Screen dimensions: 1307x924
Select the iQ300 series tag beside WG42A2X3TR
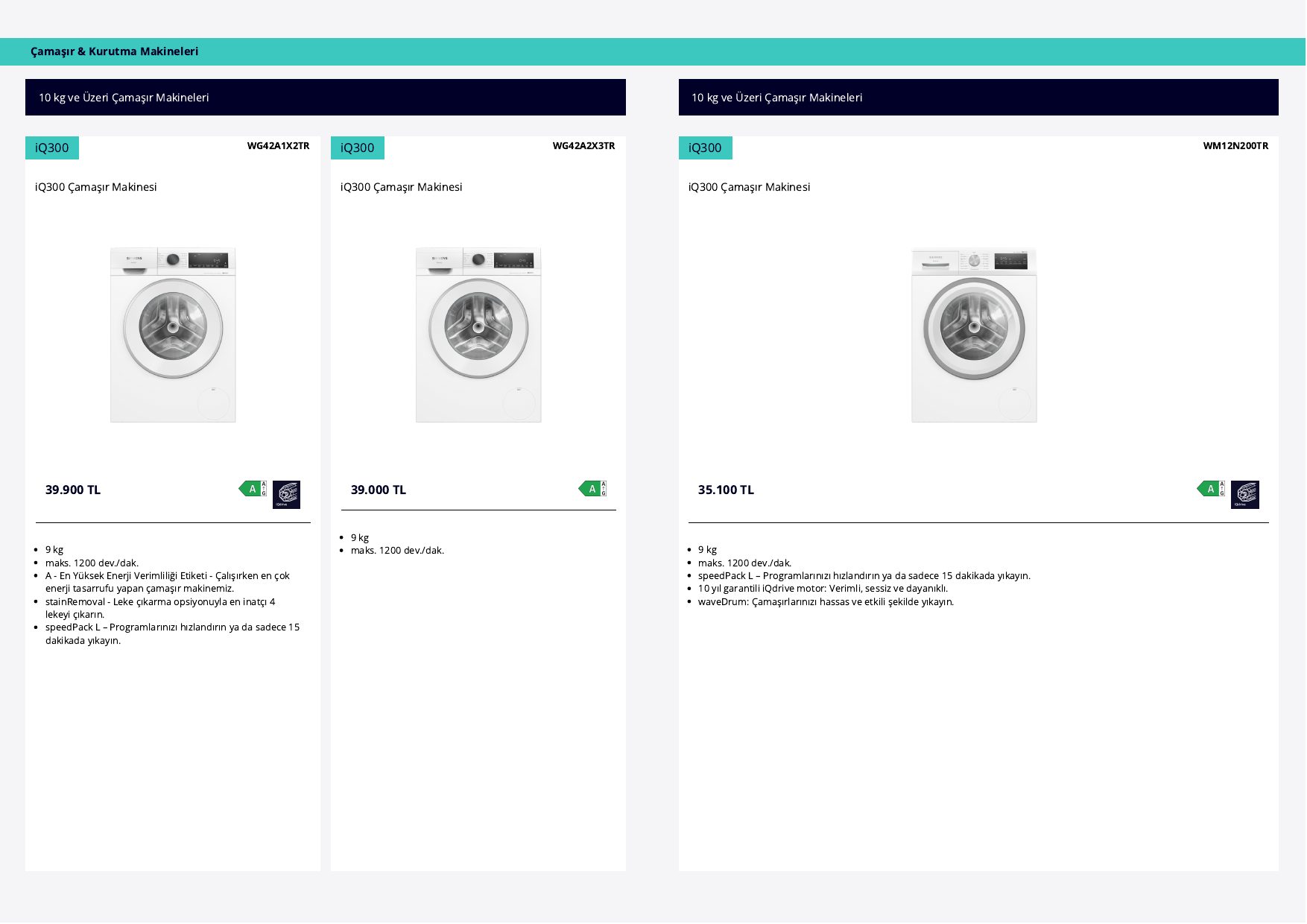pos(358,148)
